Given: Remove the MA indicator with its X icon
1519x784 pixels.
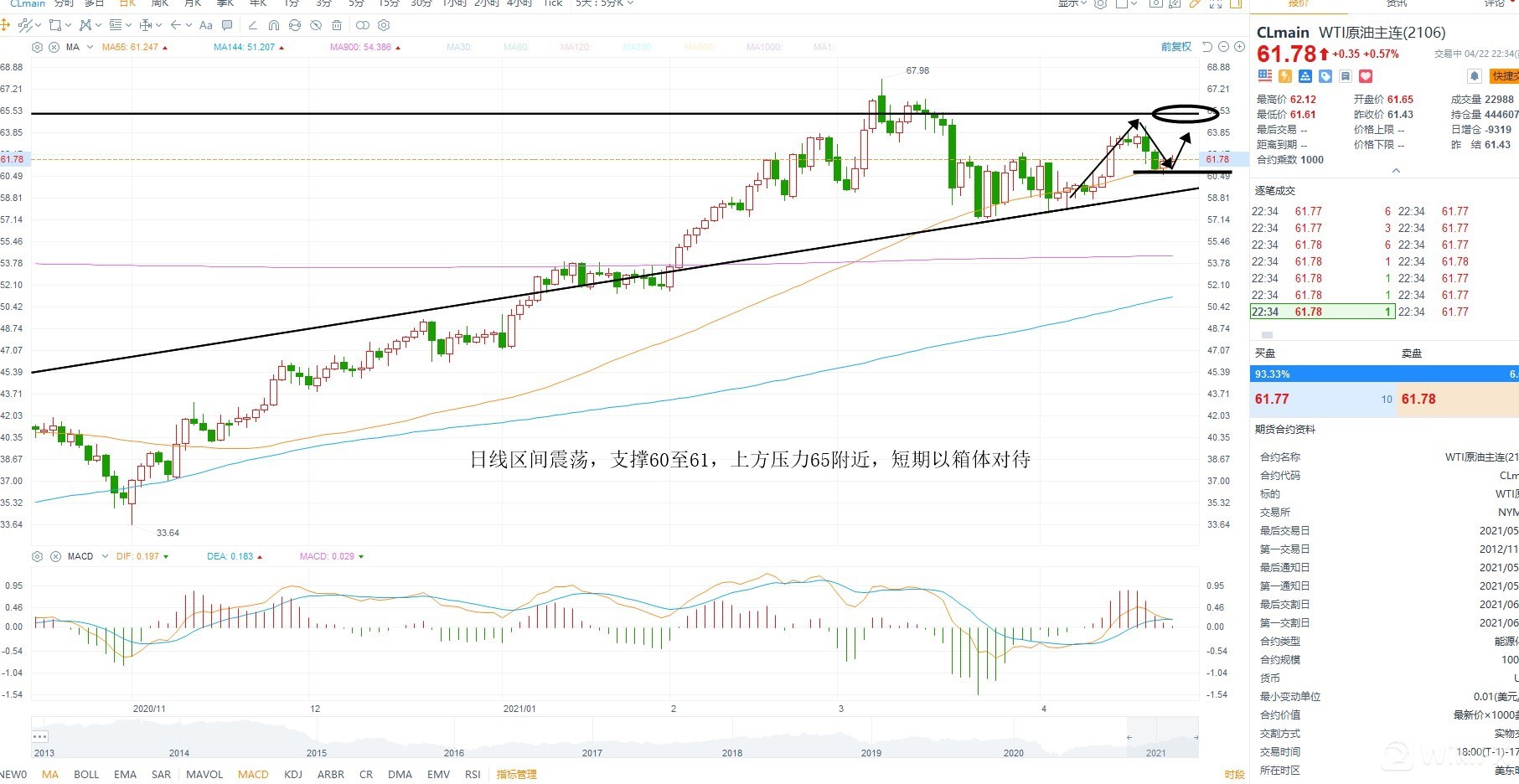Looking at the screenshot, I should 54,47.
